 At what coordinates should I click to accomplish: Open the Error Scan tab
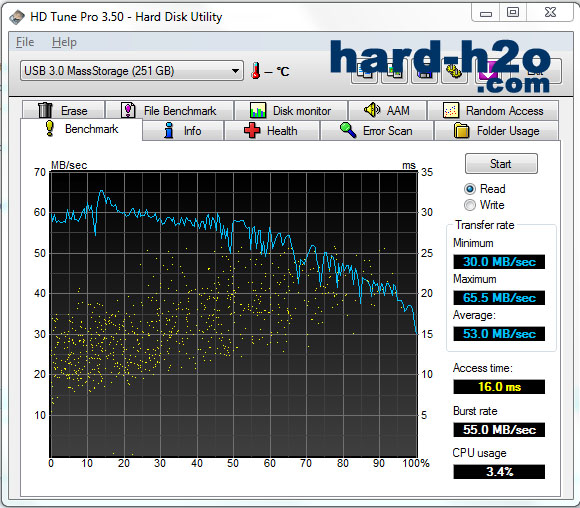[x=377, y=131]
